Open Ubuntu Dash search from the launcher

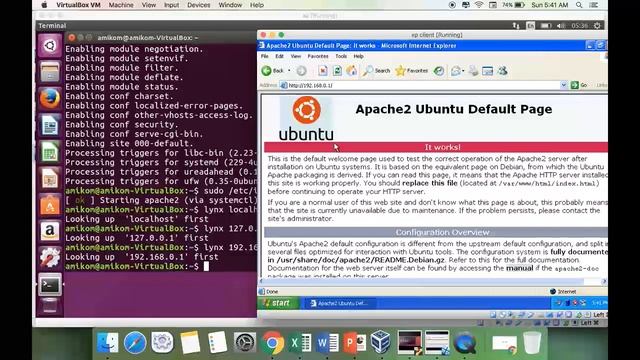[x=50, y=45]
